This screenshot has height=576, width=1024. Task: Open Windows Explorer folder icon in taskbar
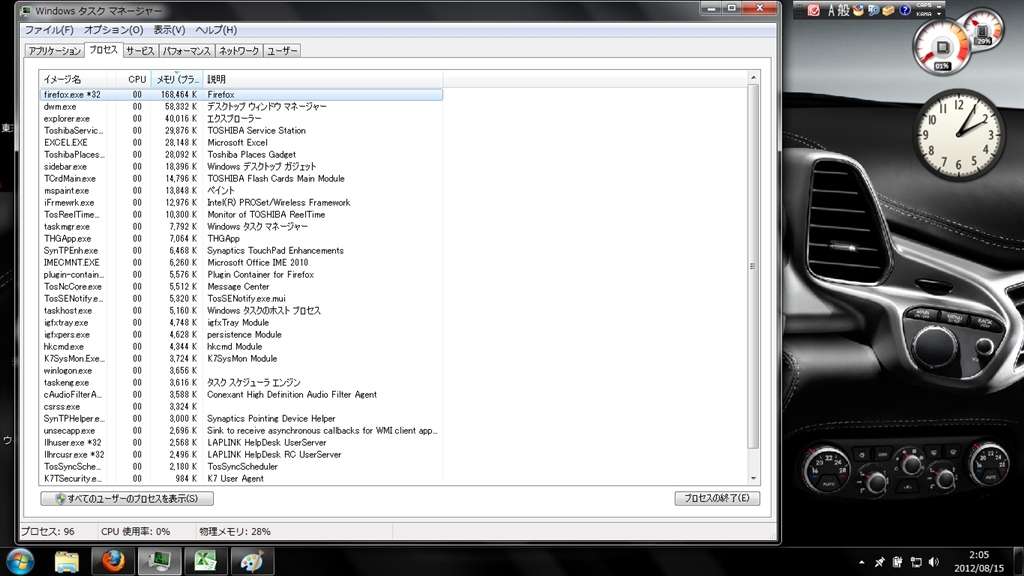pyautogui.click(x=66, y=561)
